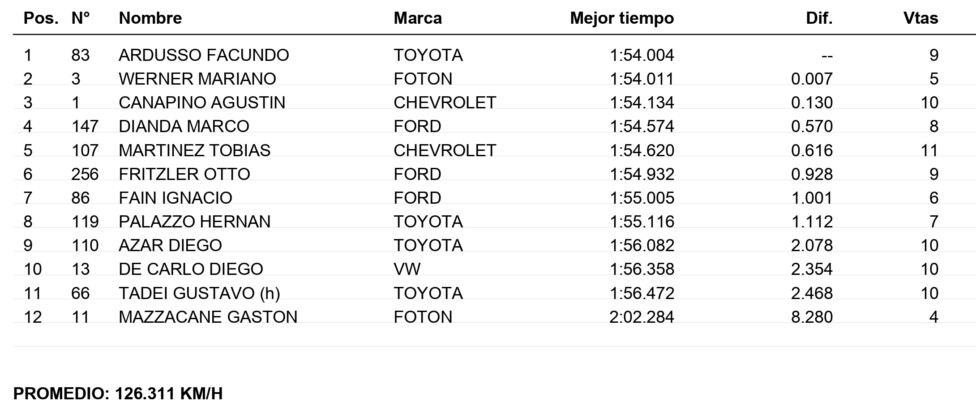Click TADEI GUSTAVO (h) entry
Image resolution: width=976 pixels, height=419 pixels.
tap(195, 293)
